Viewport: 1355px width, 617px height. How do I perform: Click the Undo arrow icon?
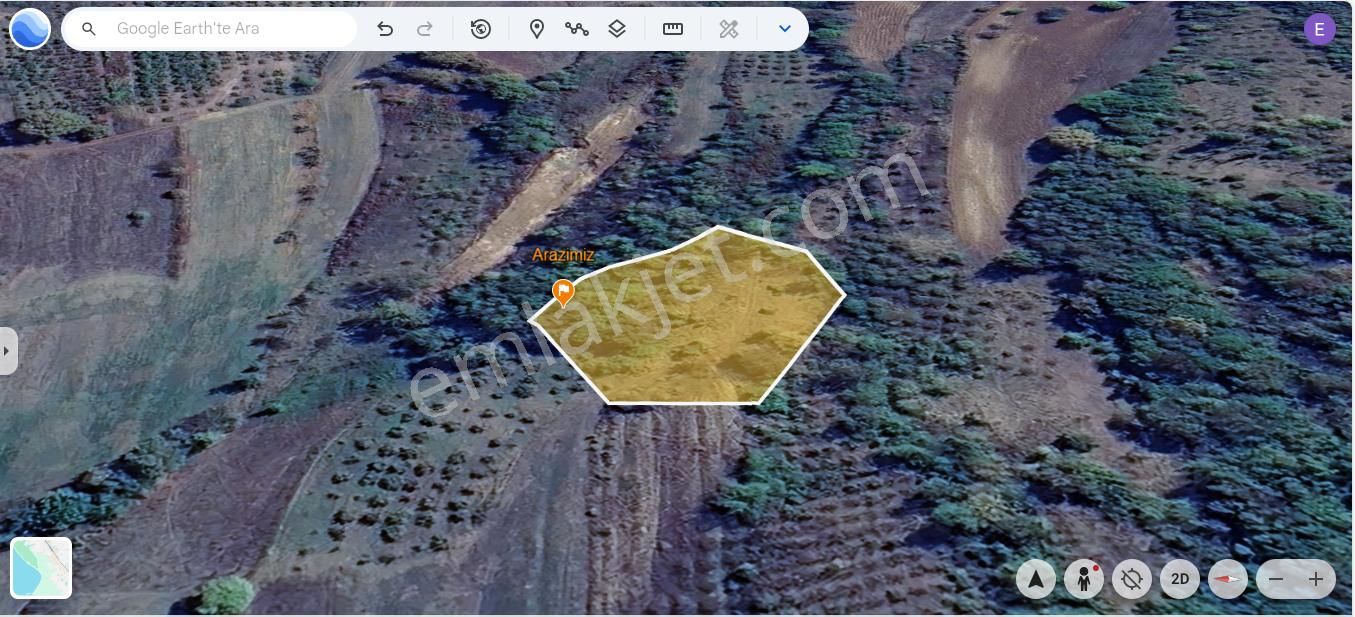coord(385,28)
